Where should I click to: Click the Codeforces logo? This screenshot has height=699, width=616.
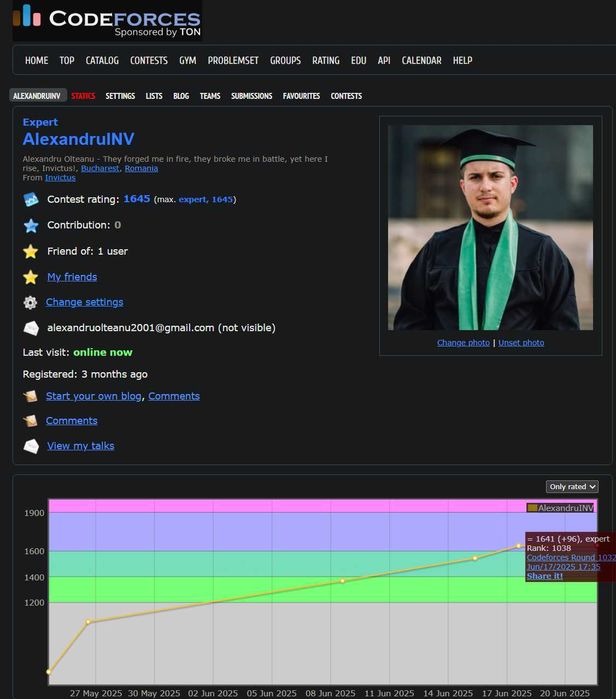107,21
